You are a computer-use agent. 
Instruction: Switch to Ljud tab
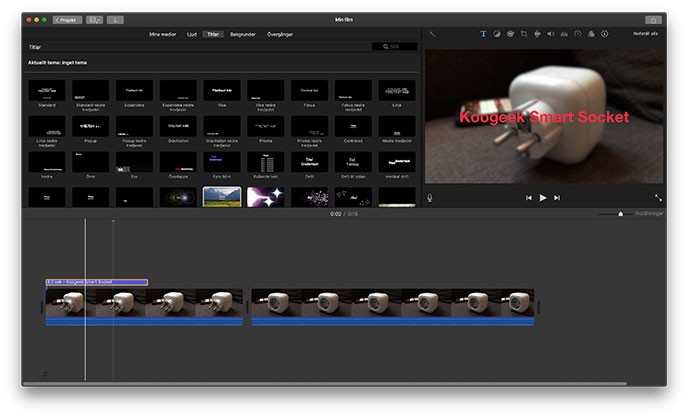point(192,34)
